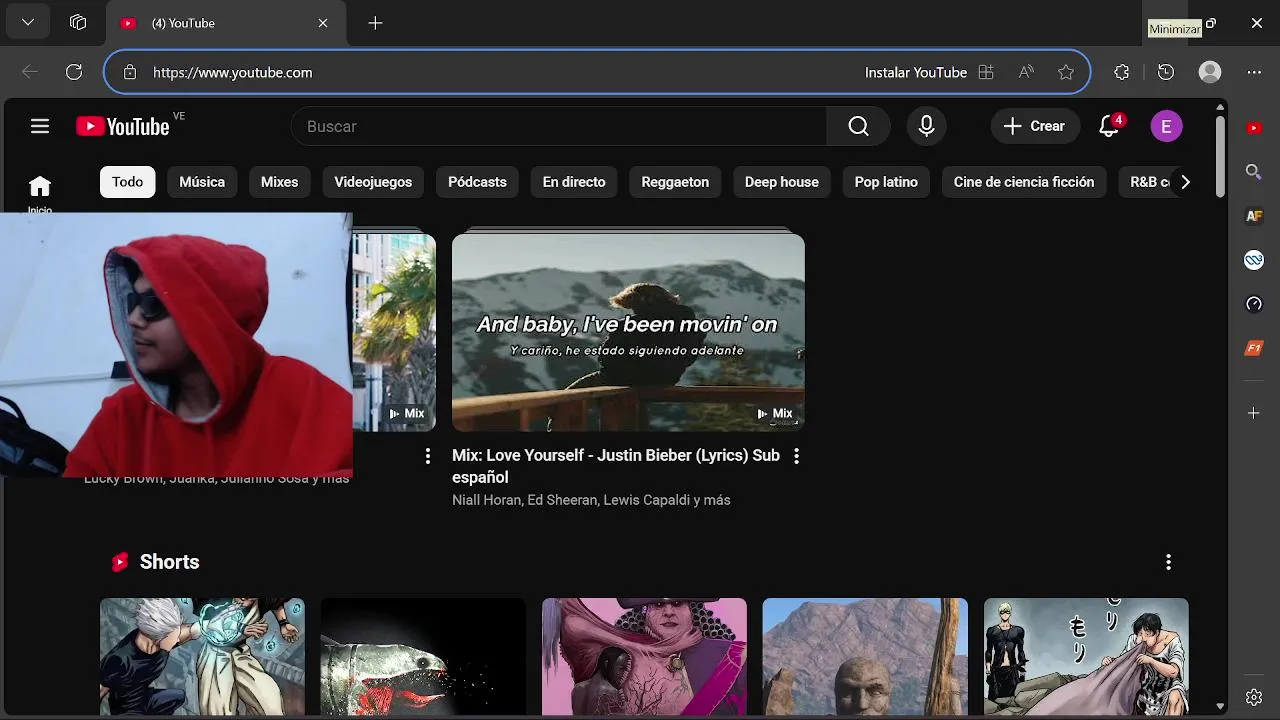View site information lock icon
1280x720 pixels.
coord(130,72)
